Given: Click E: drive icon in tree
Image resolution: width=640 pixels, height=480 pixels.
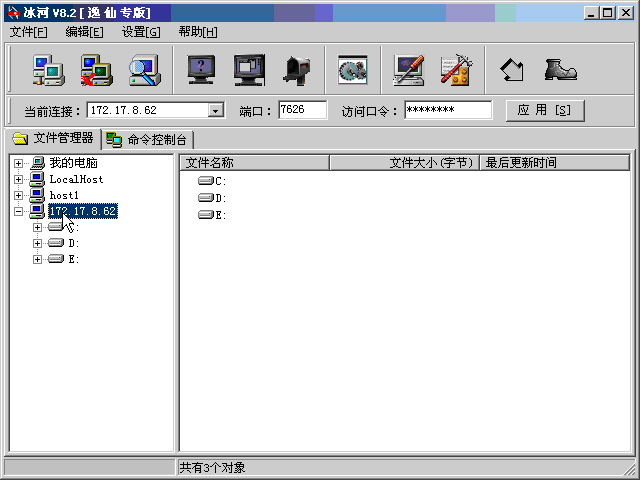Looking at the screenshot, I should click(x=56, y=259).
